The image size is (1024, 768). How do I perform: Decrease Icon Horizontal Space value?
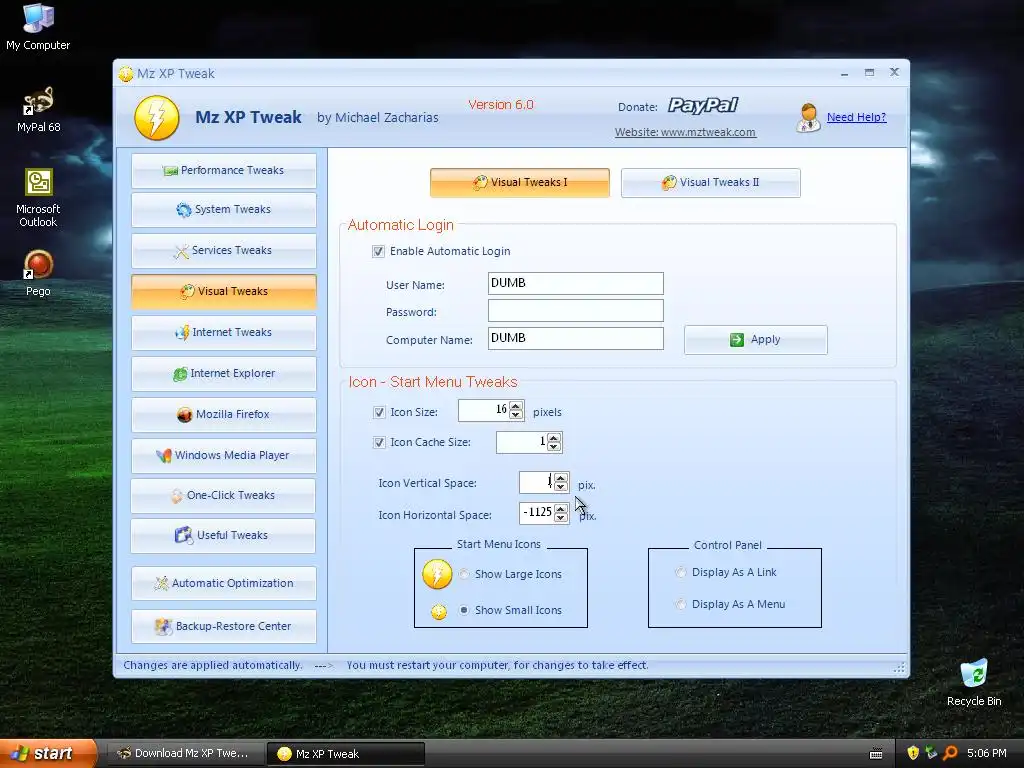click(561, 517)
